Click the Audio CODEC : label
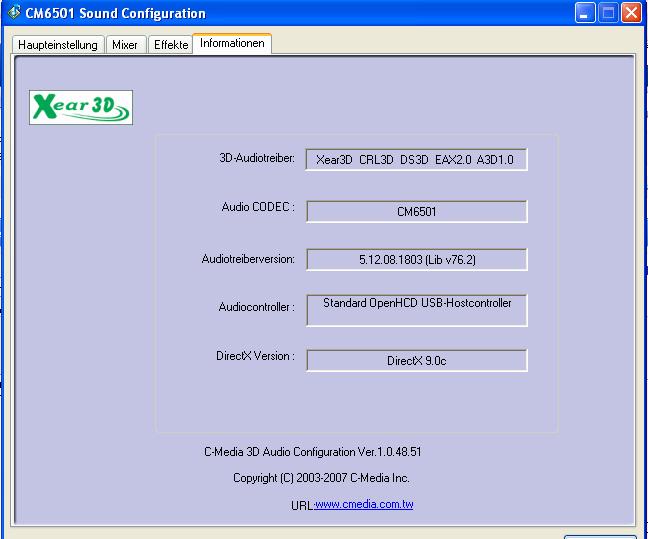The image size is (648, 539). tap(258, 207)
